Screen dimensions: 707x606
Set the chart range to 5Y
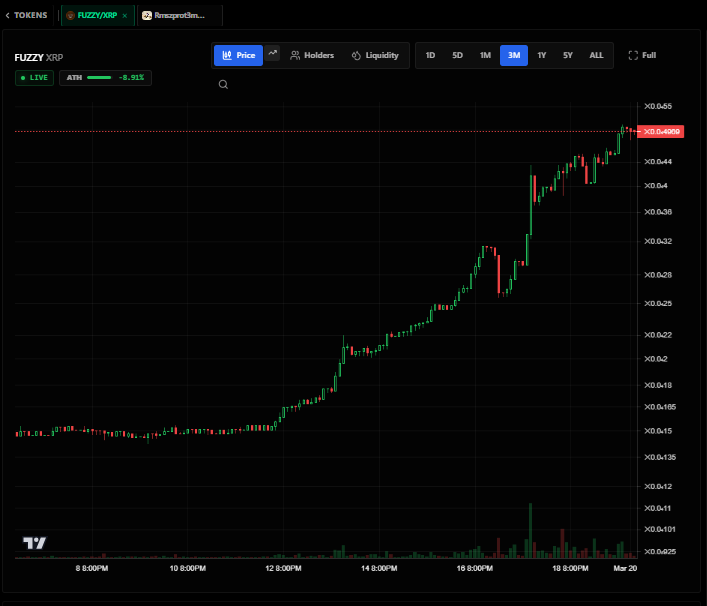click(x=568, y=55)
